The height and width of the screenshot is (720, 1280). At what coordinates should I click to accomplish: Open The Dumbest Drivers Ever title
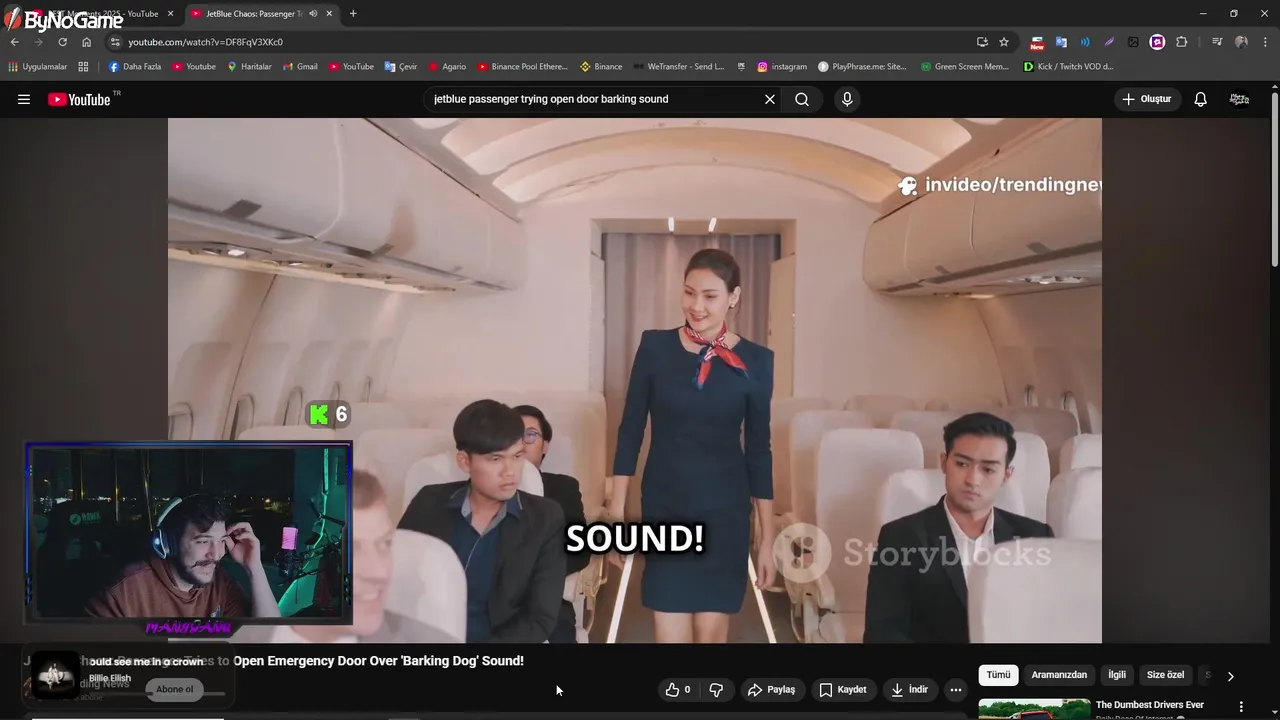(1150, 705)
